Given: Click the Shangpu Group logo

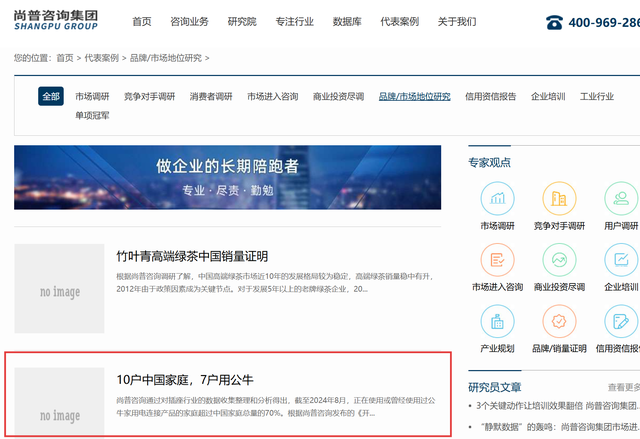Looking at the screenshot, I should coord(56,20).
